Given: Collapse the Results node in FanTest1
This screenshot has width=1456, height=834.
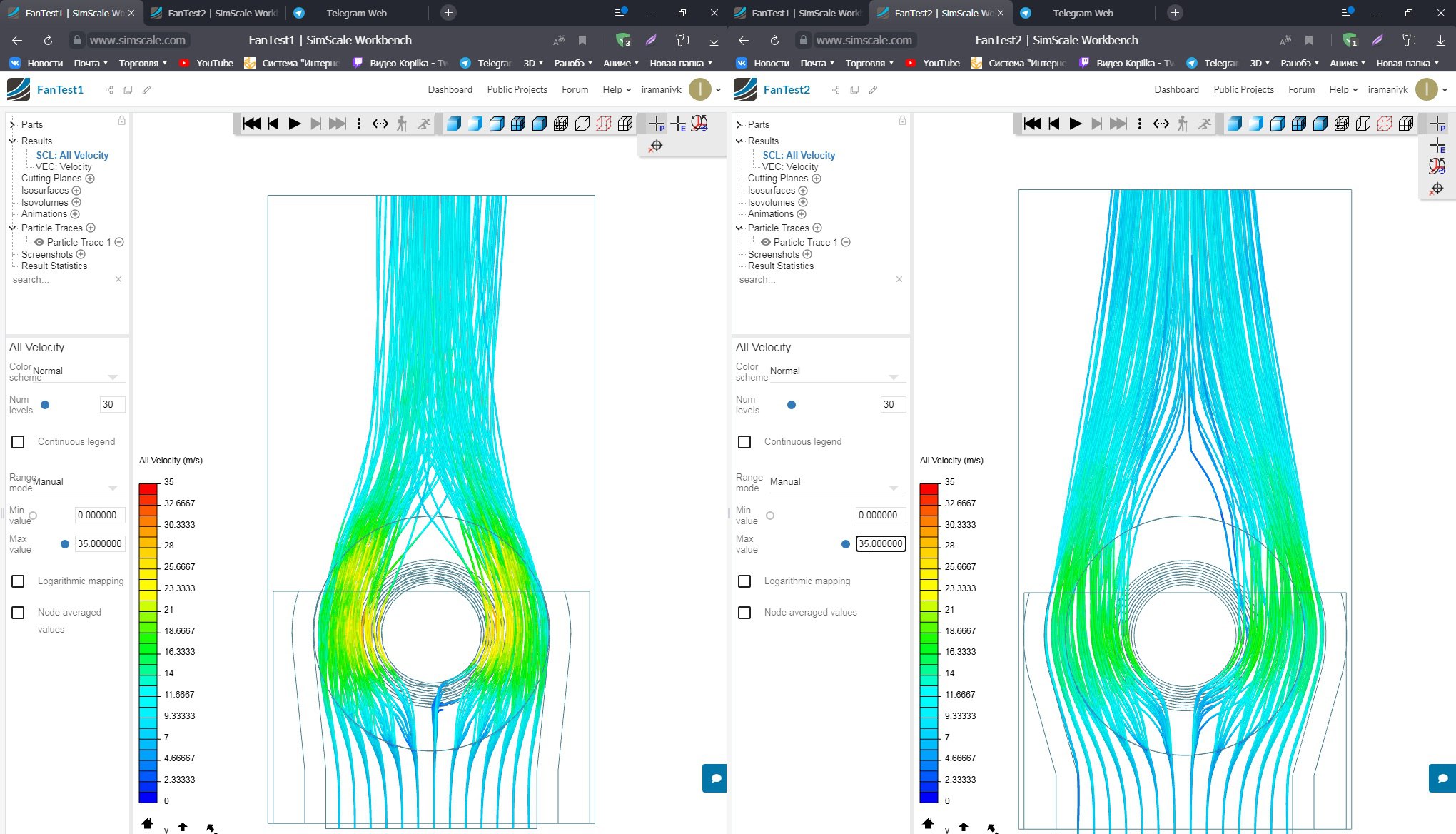Looking at the screenshot, I should pyautogui.click(x=12, y=141).
